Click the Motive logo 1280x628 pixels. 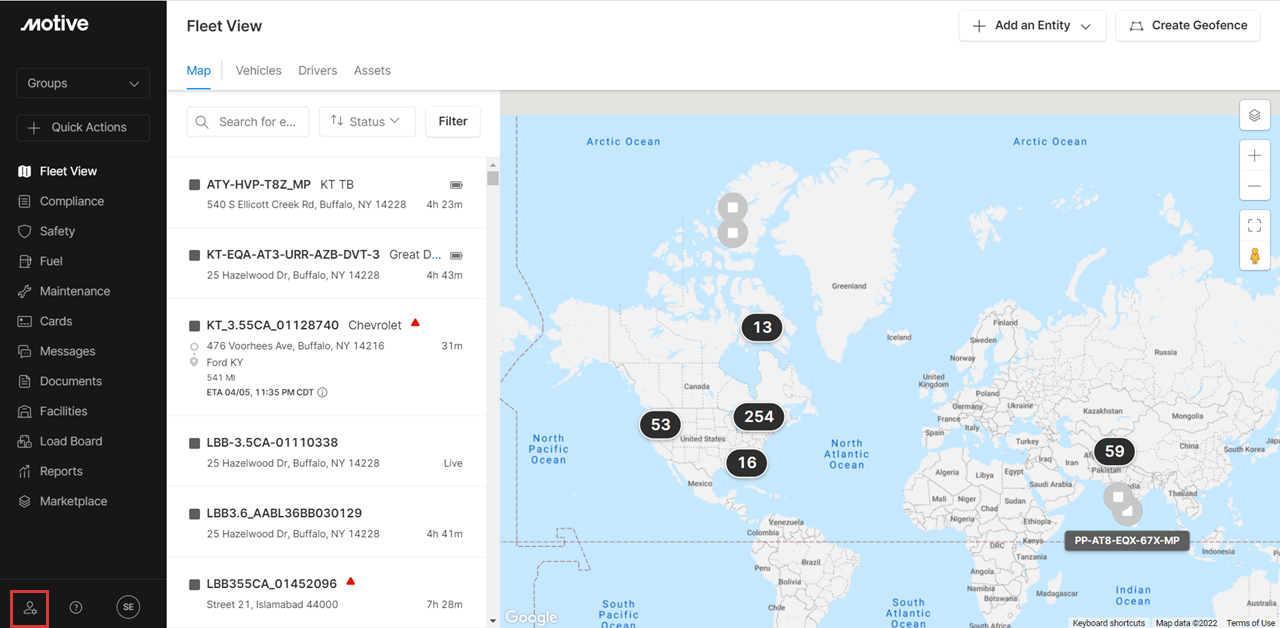tap(54, 24)
